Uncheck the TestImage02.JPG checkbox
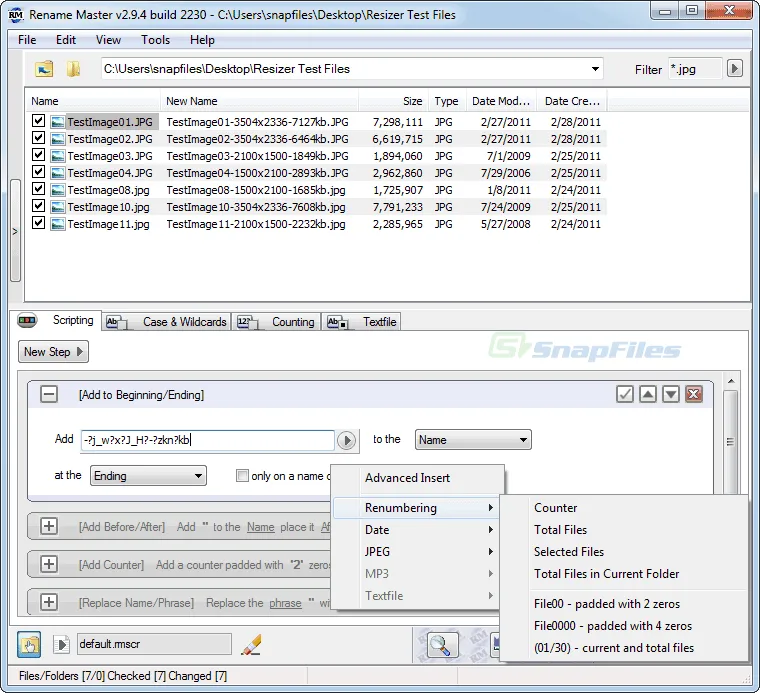Viewport: 760px width, 693px height. click(x=38, y=138)
